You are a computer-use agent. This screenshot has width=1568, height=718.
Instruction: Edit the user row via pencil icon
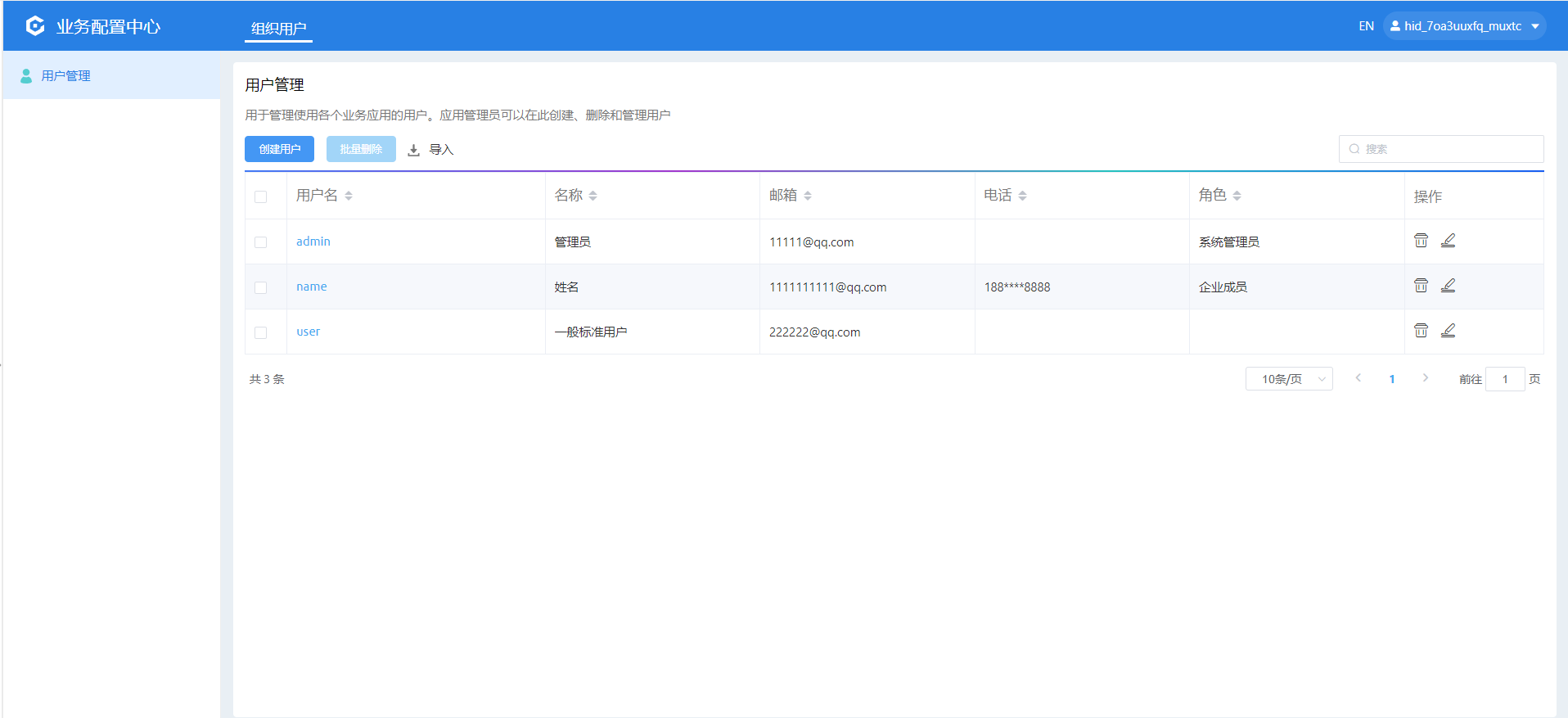point(1448,331)
